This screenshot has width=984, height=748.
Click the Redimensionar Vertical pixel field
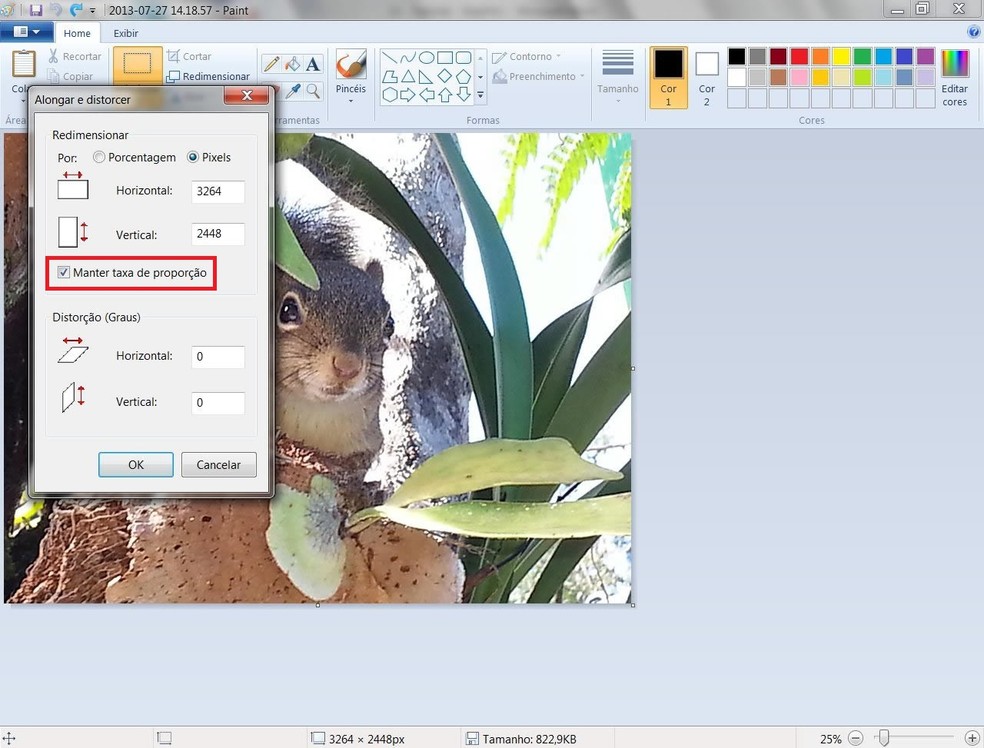217,234
